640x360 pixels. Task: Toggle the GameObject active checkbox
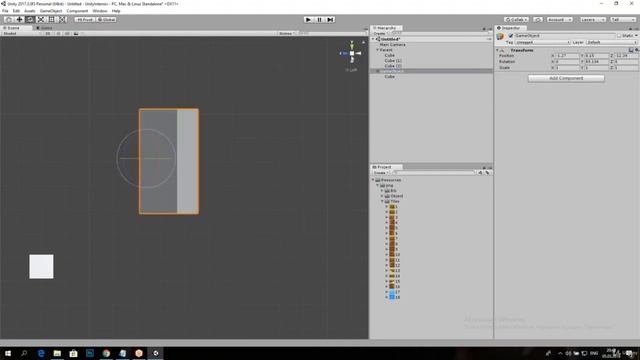[511, 36]
